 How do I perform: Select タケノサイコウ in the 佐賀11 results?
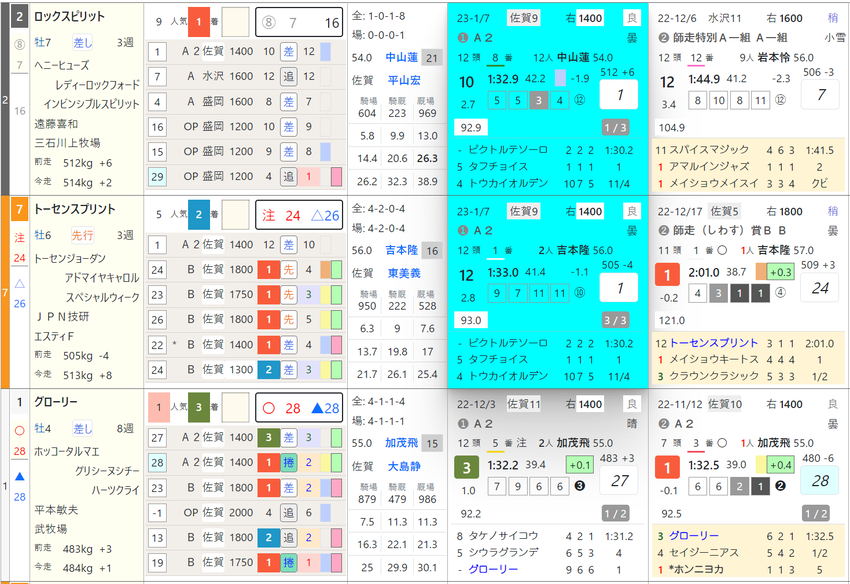coord(503,536)
